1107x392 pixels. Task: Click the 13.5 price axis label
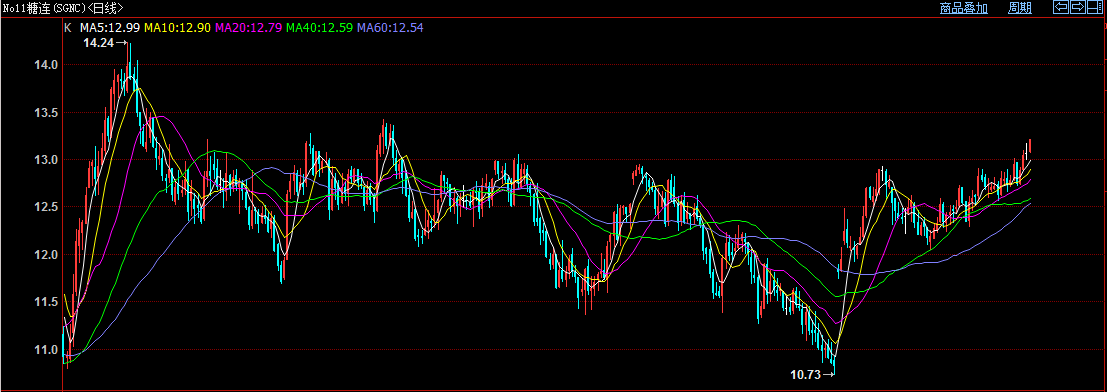tap(47, 112)
